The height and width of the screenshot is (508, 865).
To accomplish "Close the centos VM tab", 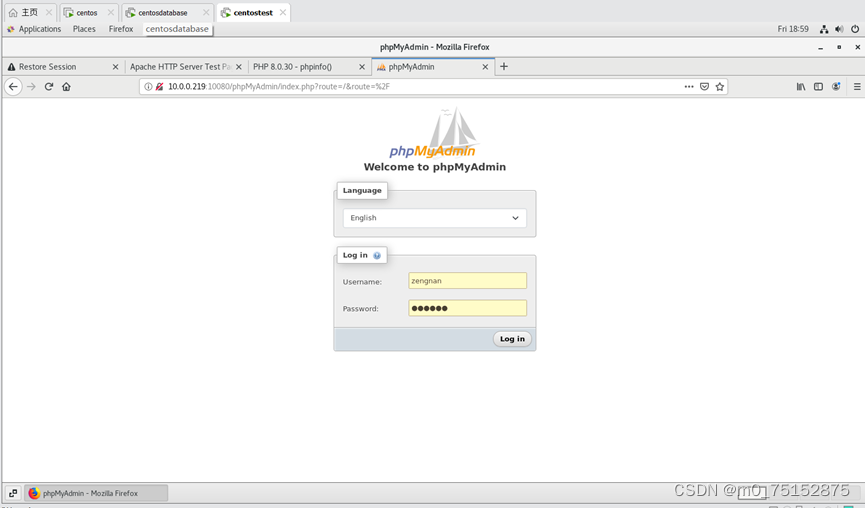I will coord(111,12).
